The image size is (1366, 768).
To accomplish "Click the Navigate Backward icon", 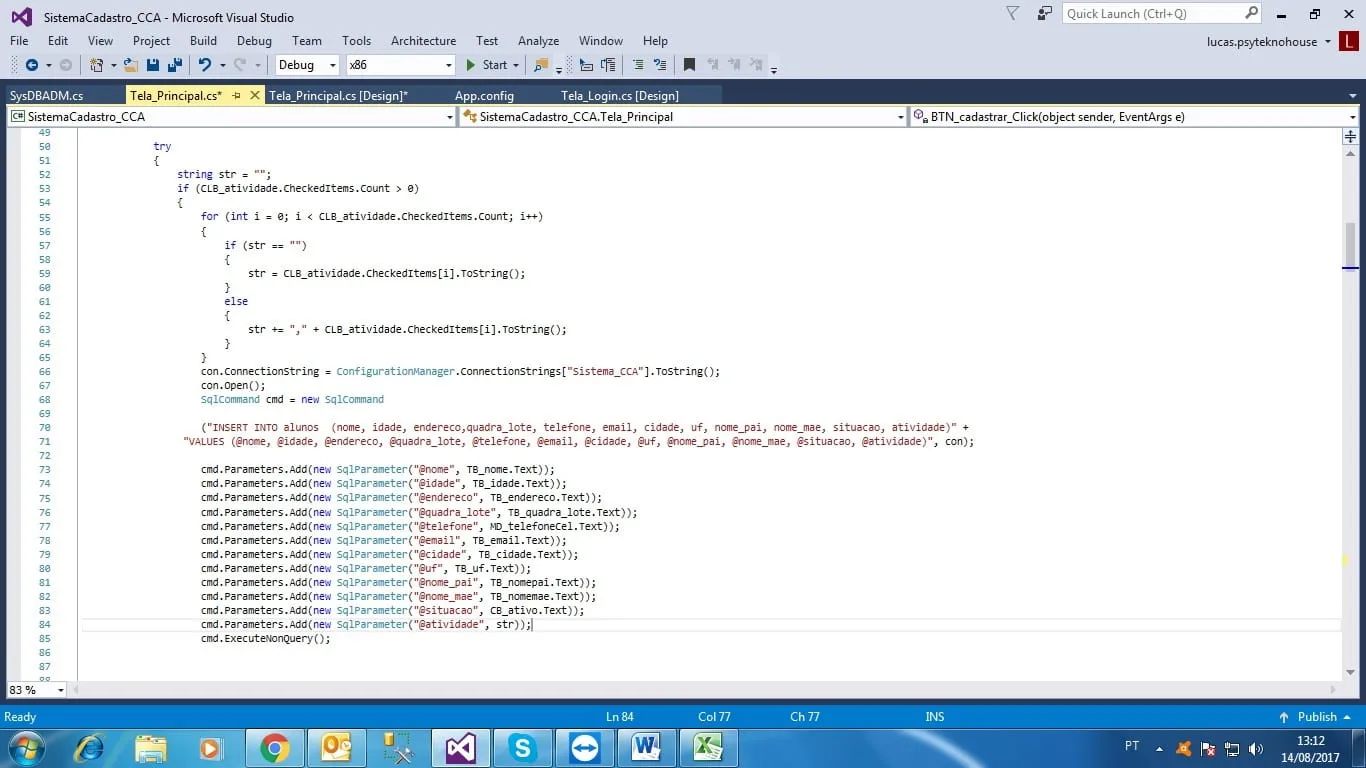I will (x=32, y=65).
